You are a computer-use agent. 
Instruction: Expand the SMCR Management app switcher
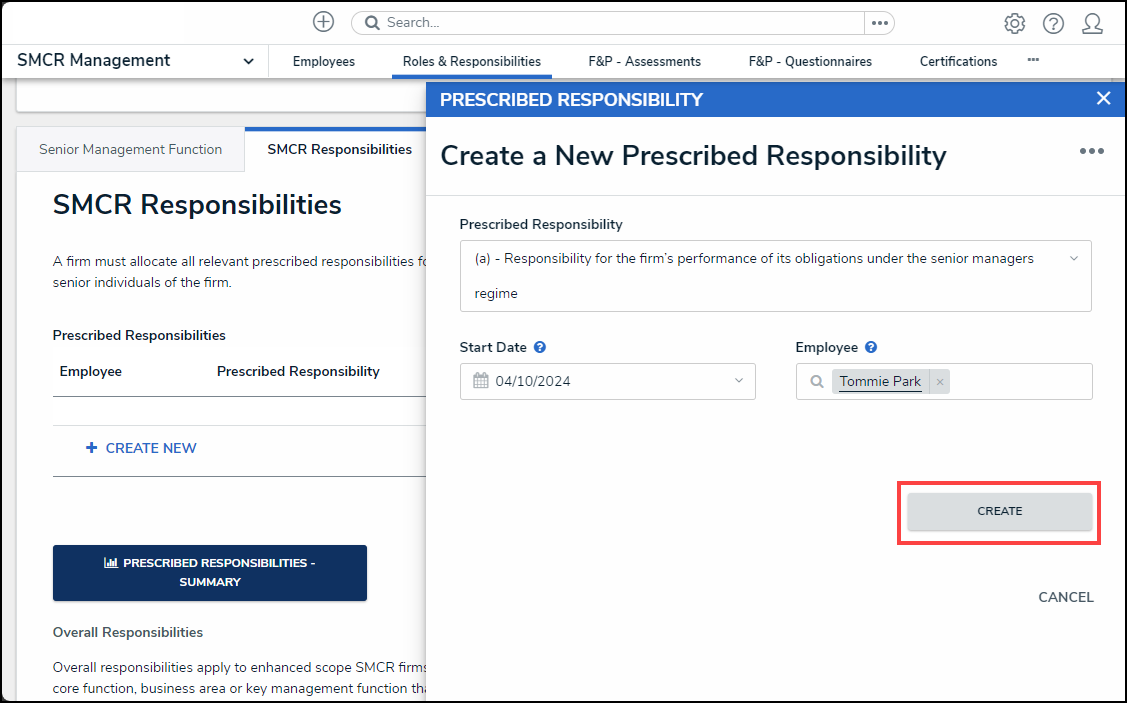[248, 61]
